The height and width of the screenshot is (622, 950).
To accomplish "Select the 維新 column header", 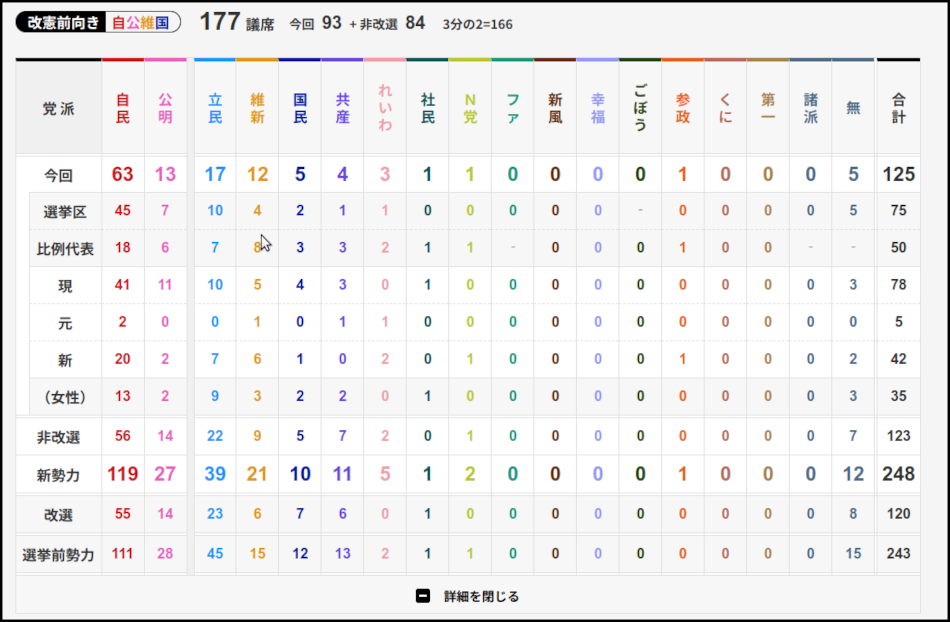I will click(257, 108).
